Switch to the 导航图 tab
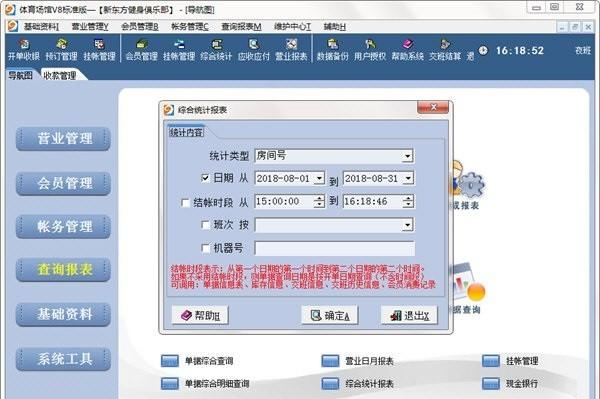This screenshot has width=600, height=399. pos(20,75)
